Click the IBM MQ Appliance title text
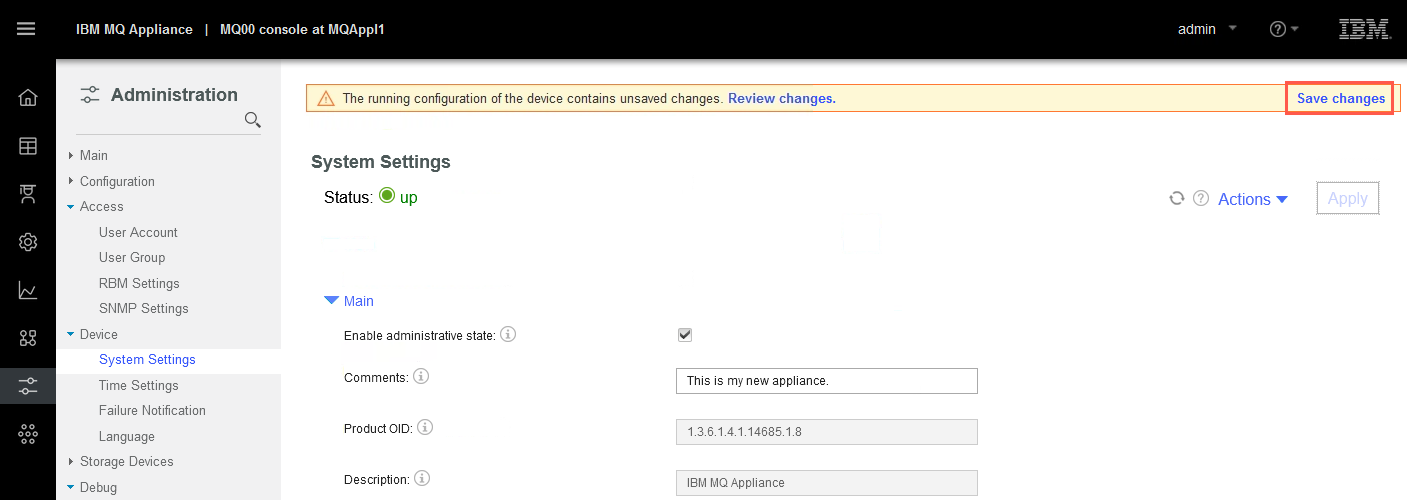This screenshot has height=500, width=1407. (x=134, y=29)
